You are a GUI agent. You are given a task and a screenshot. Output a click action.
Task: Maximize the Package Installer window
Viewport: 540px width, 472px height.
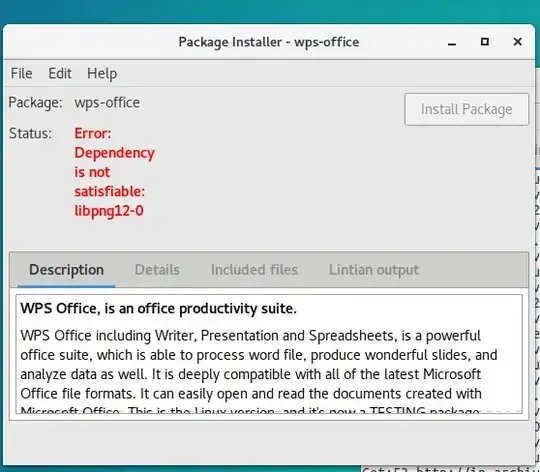(485, 42)
